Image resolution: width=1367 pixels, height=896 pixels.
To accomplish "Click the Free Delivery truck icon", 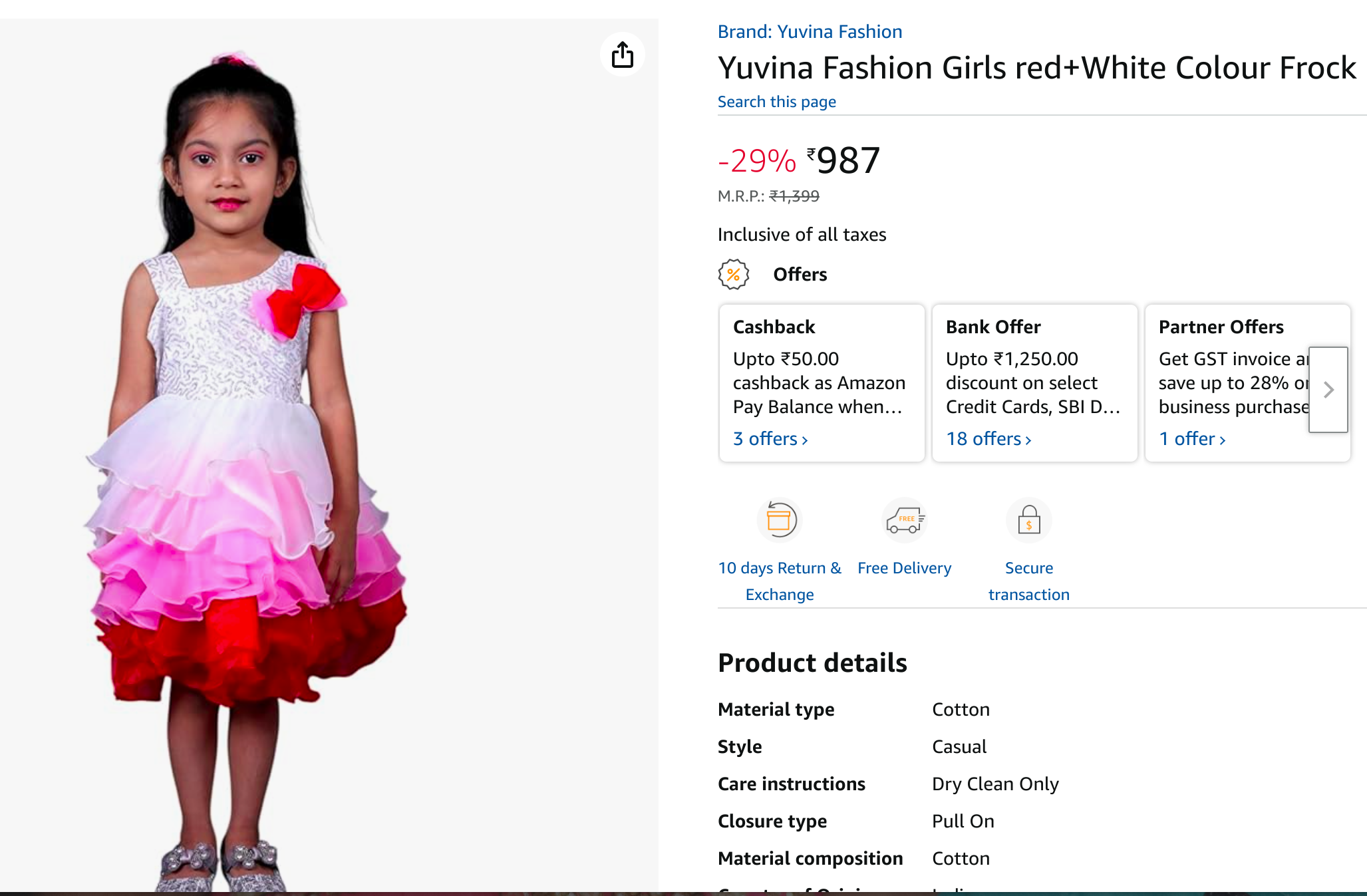I will [x=904, y=520].
